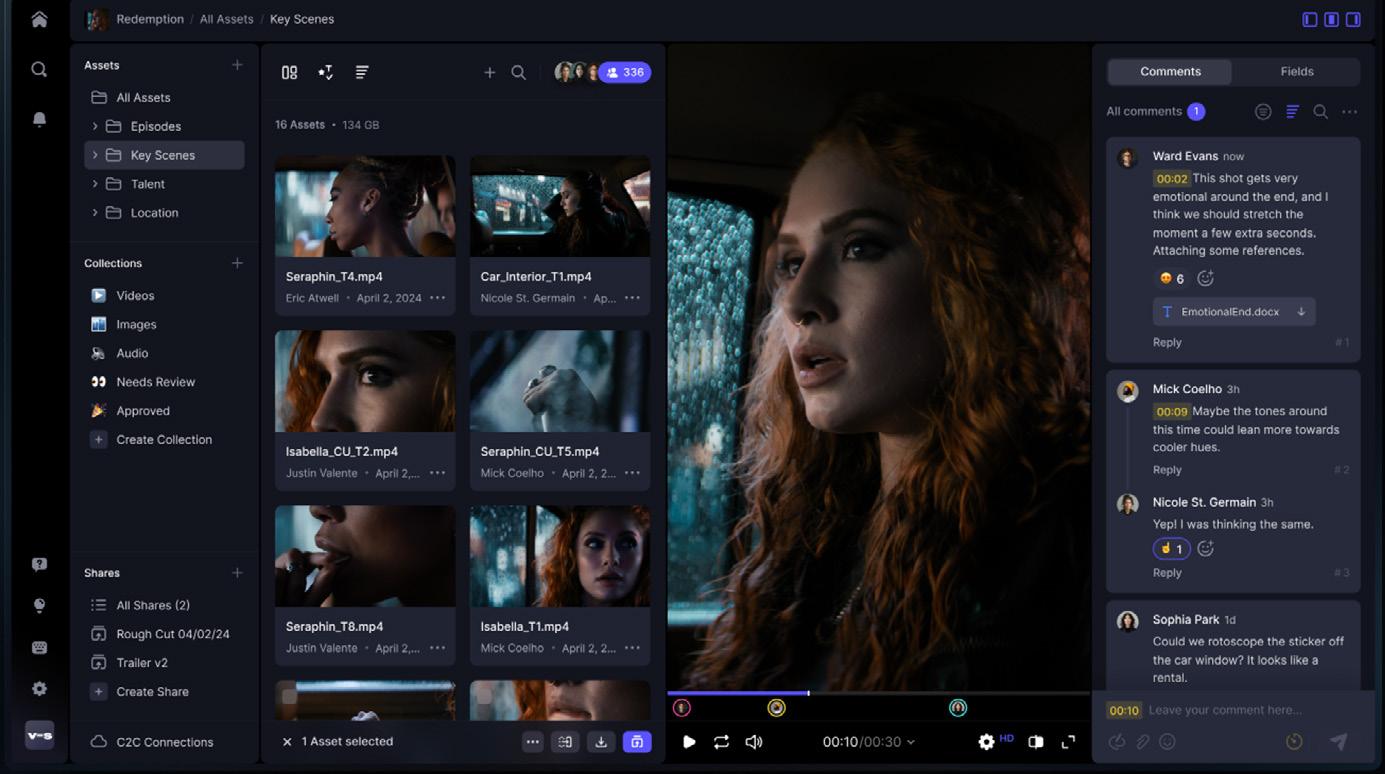
Task: Open more options for Seraphin_T4.mp4
Action: (x=437, y=298)
